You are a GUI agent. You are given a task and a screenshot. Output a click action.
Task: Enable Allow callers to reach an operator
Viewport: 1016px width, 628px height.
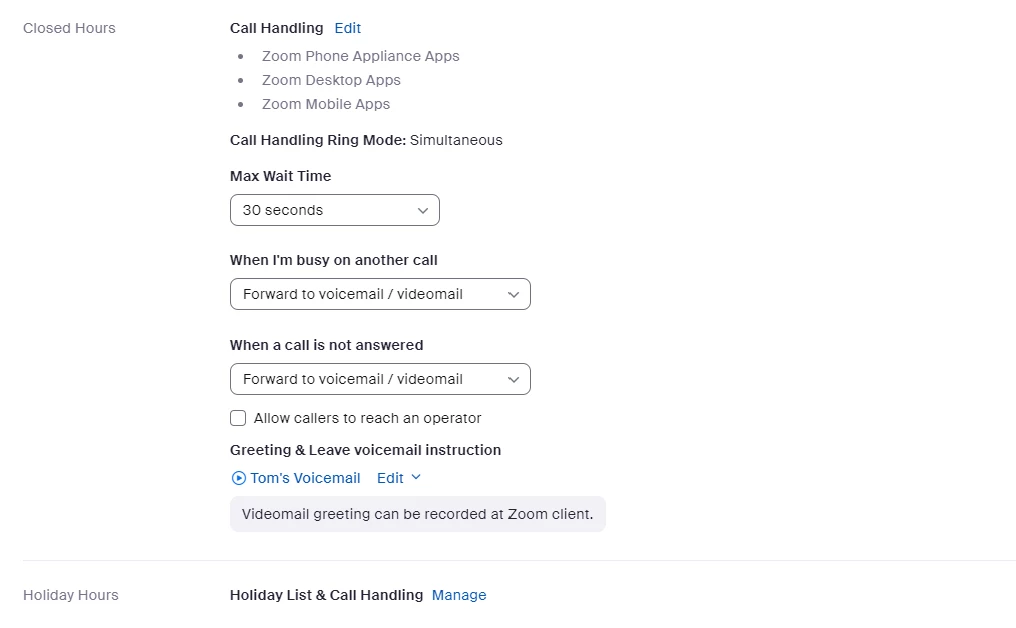(238, 418)
